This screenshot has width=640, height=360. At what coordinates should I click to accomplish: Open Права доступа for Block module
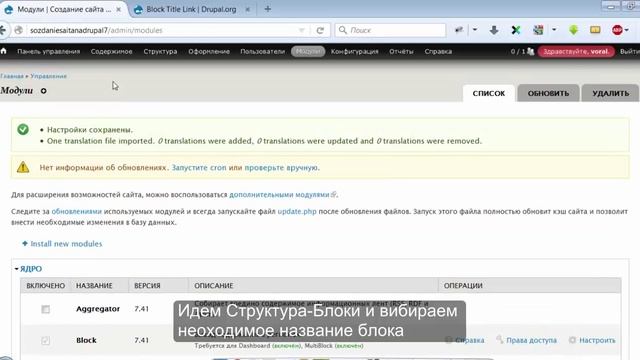[531, 340]
